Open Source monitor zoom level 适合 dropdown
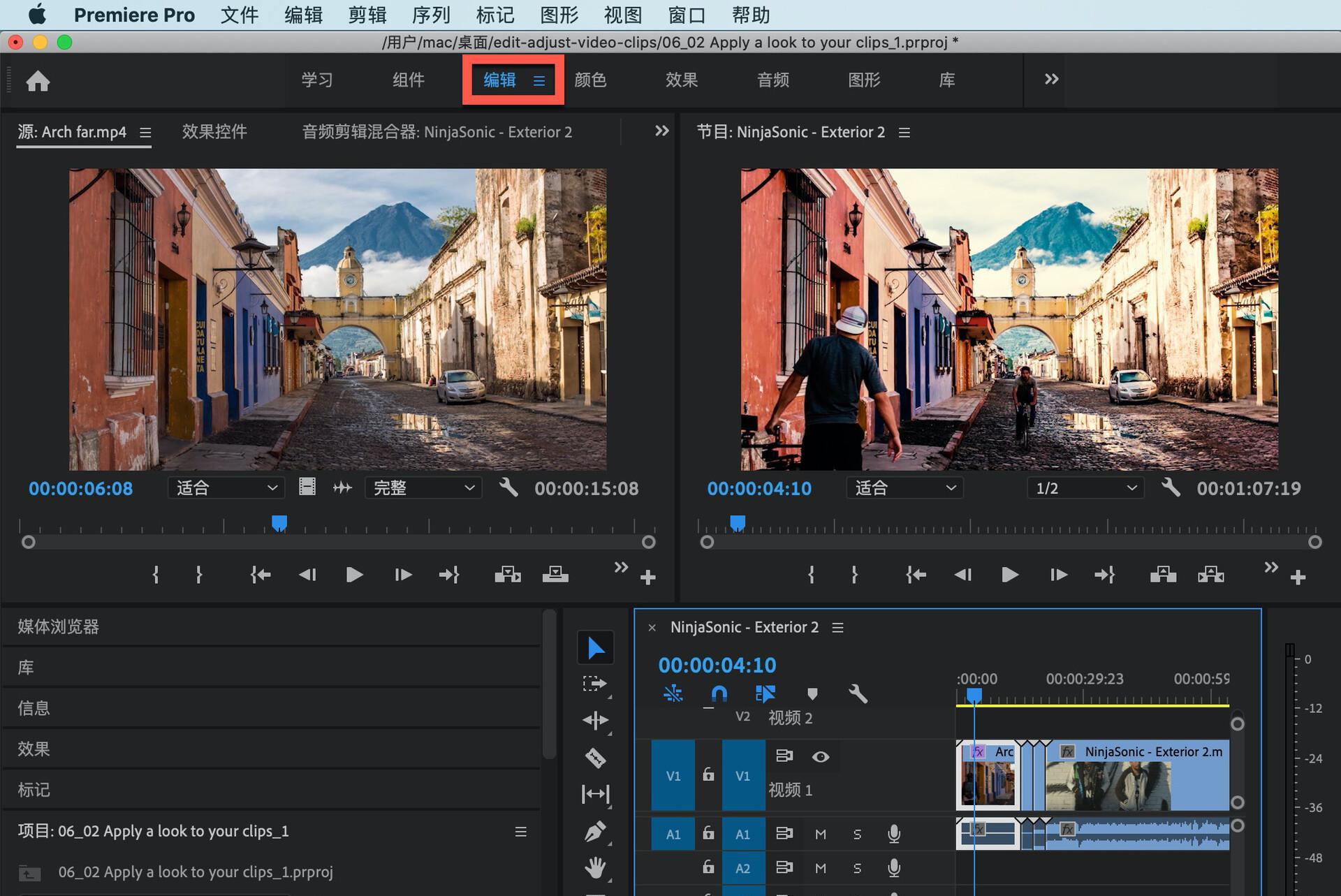This screenshot has height=896, width=1341. tap(226, 487)
